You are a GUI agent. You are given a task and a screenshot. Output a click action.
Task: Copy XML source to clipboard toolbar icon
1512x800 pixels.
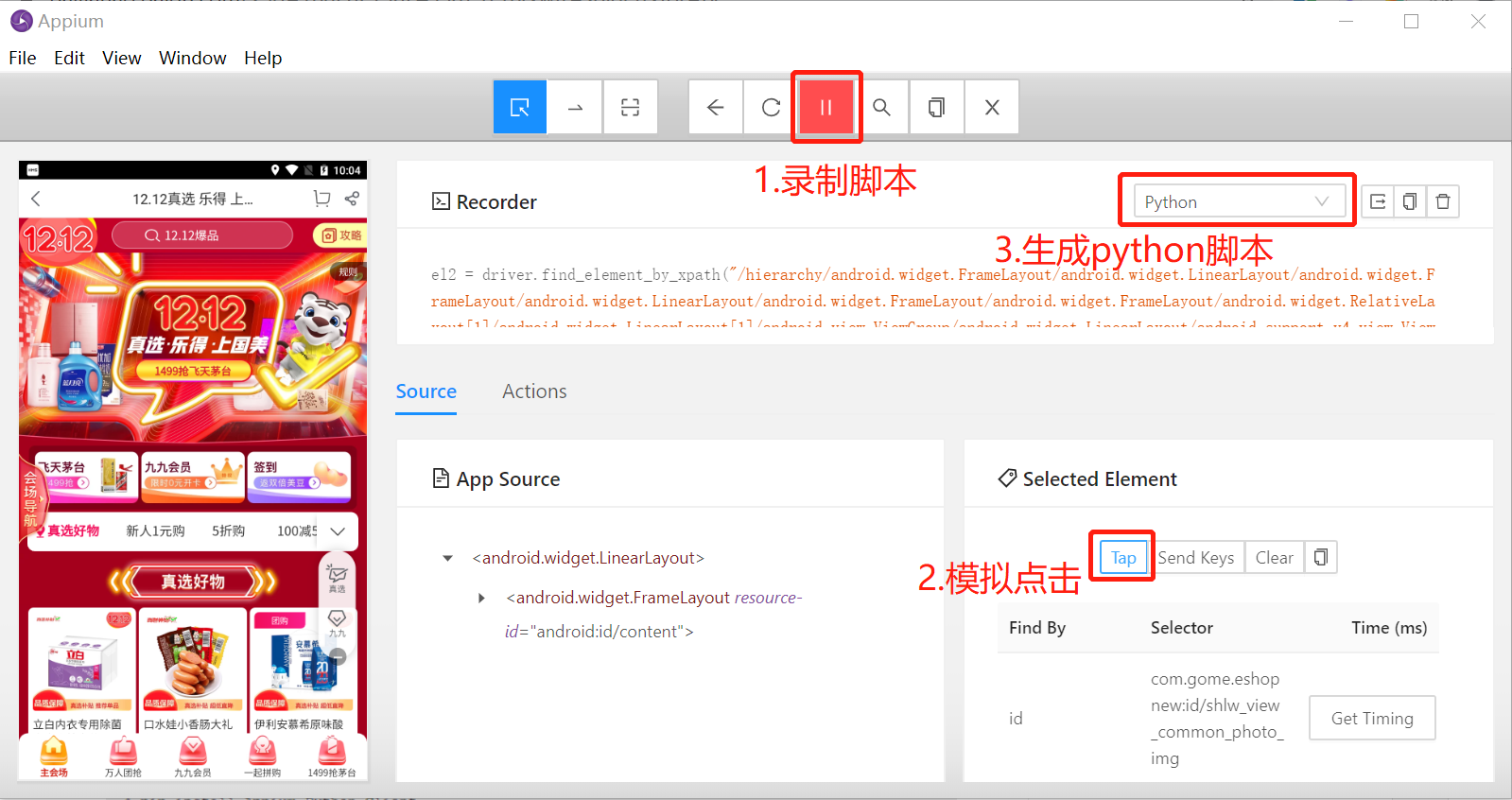click(x=936, y=107)
